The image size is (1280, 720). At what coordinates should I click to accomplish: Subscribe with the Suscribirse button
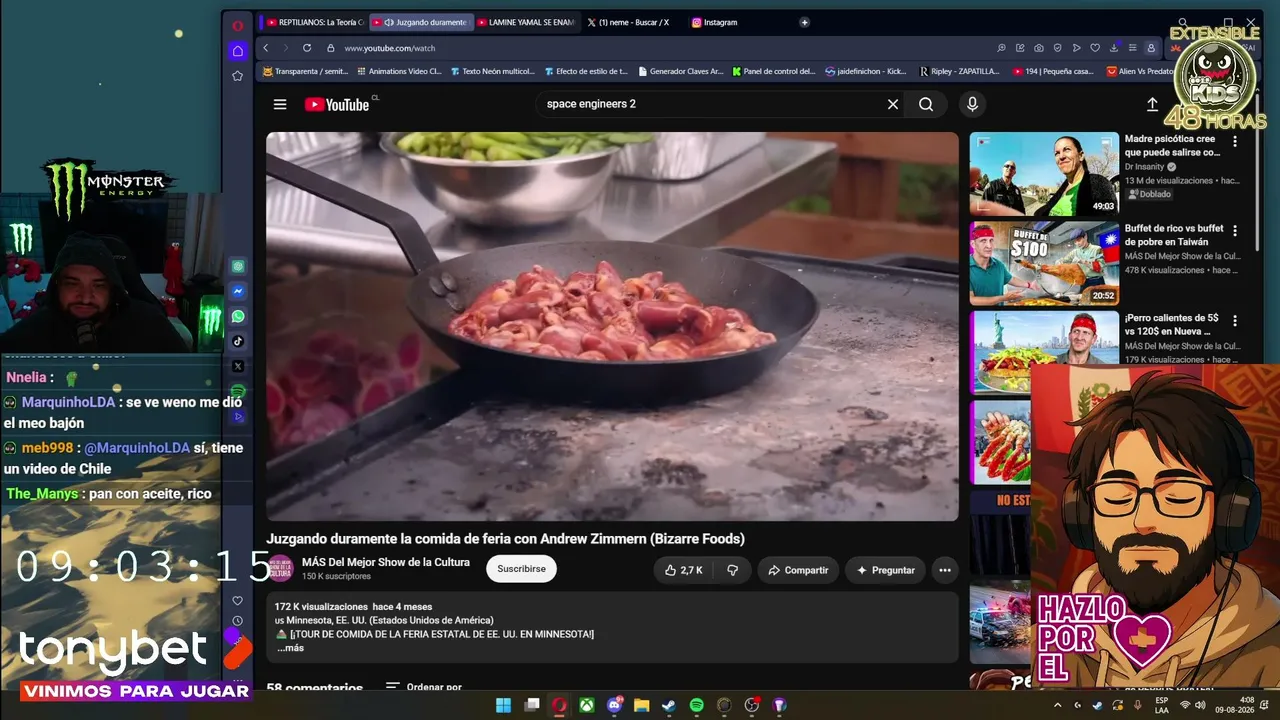pyautogui.click(x=521, y=569)
